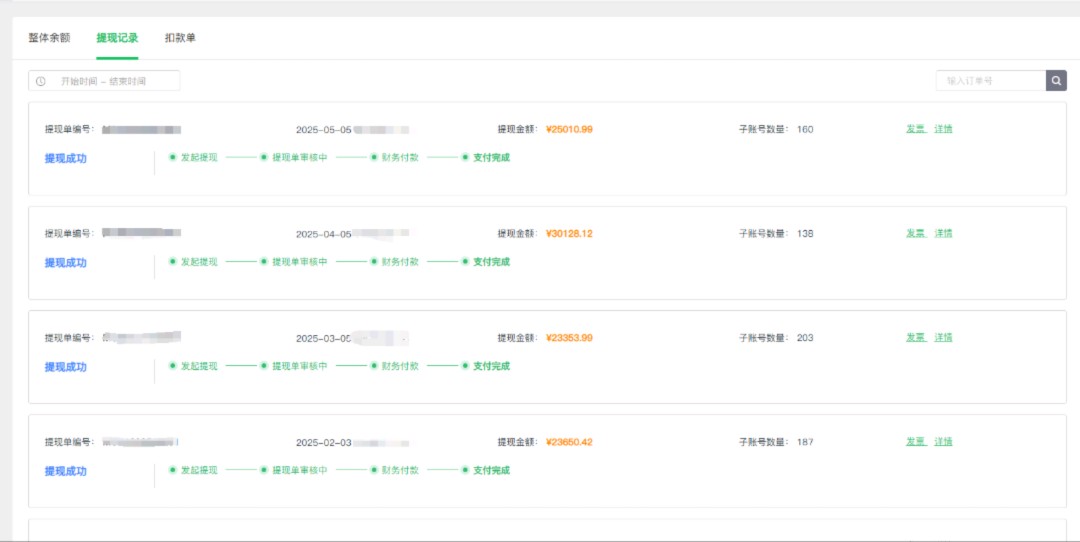Open 详情 link for ¥25010.99 withdrawal
This screenshot has width=1080, height=542.
tap(943, 129)
